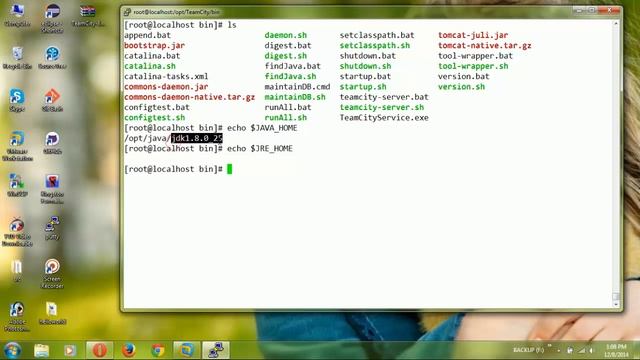Open the Helloworld file on desktop
The height and width of the screenshot is (360, 640).
[52, 313]
